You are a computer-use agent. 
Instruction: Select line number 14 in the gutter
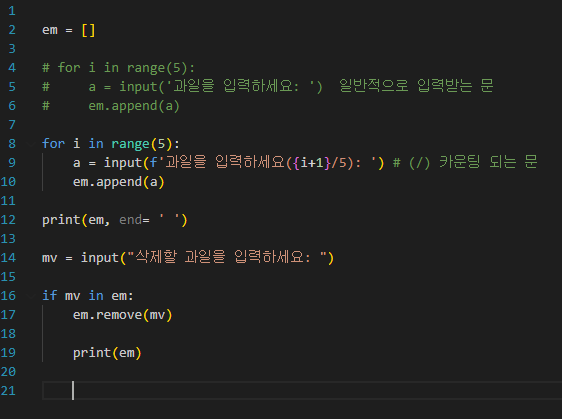pos(8,258)
